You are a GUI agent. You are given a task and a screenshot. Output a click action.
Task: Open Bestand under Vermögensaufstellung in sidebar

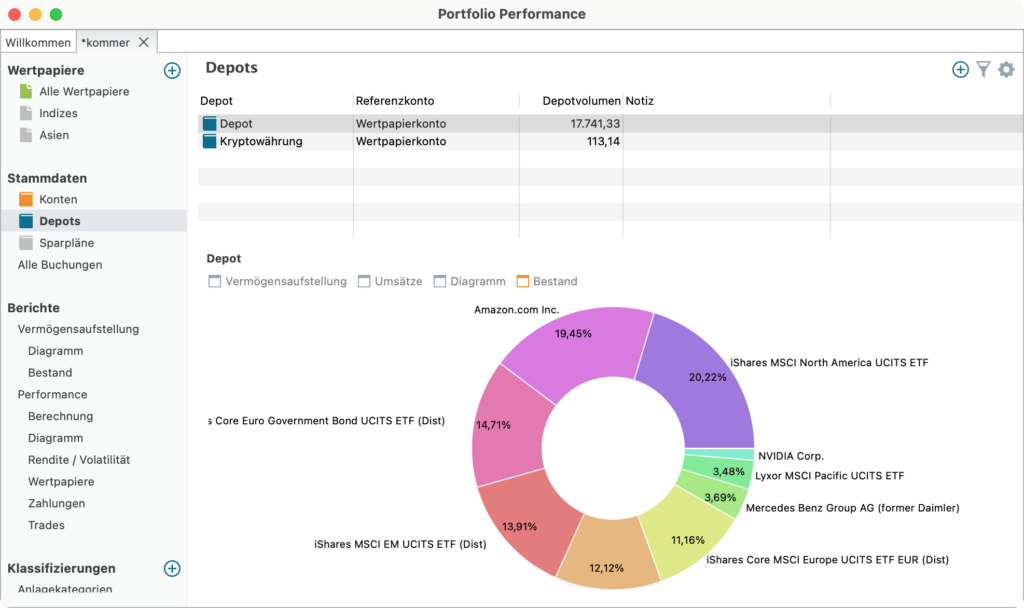[50, 372]
